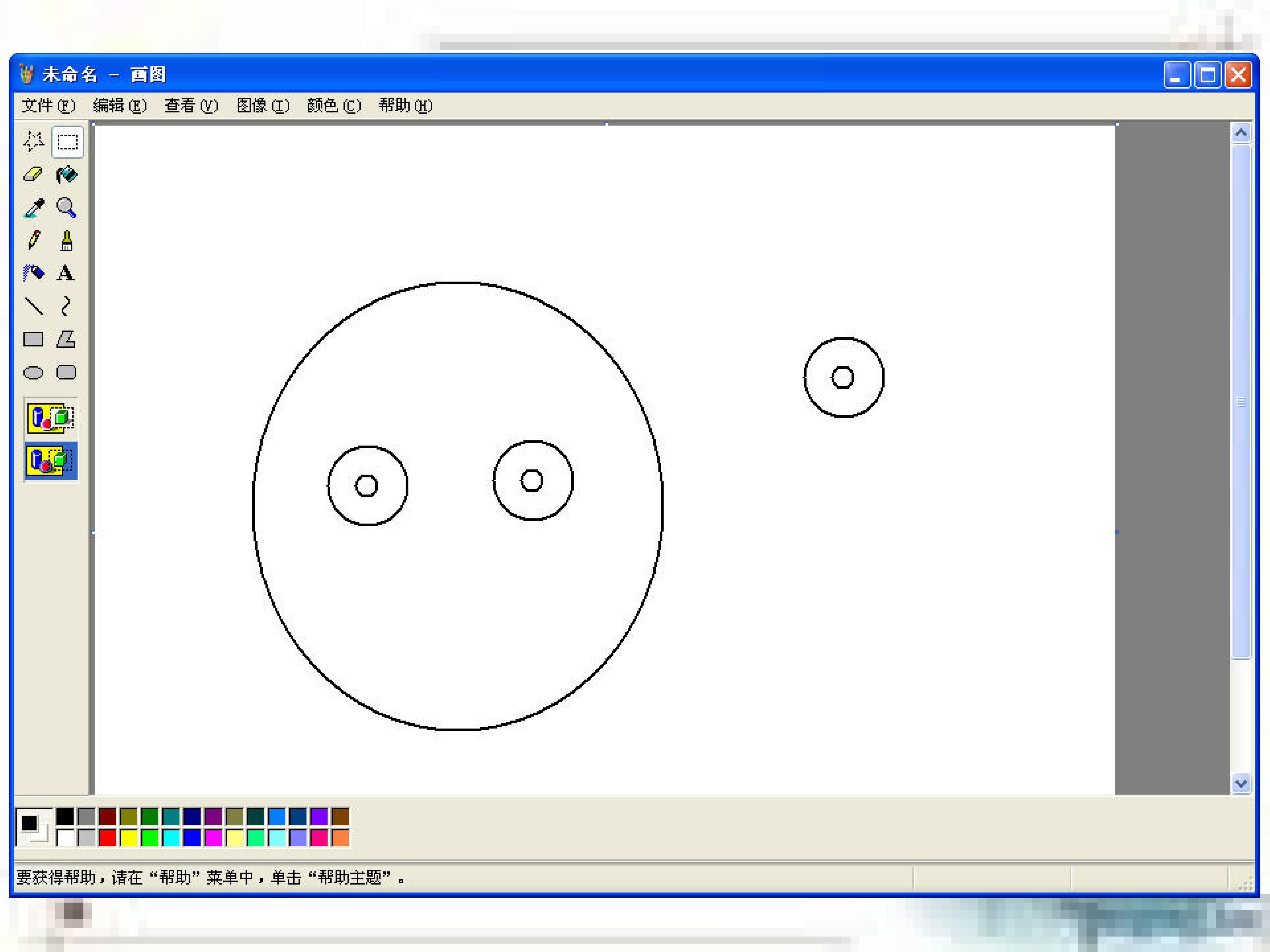Select the orange palette color
1270x952 pixels.
(x=340, y=838)
